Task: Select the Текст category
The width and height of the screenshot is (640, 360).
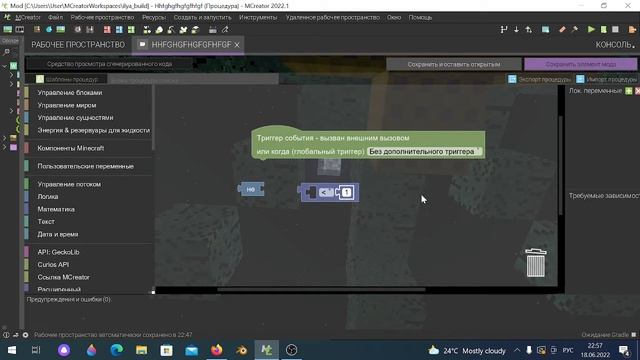Action: pos(46,222)
